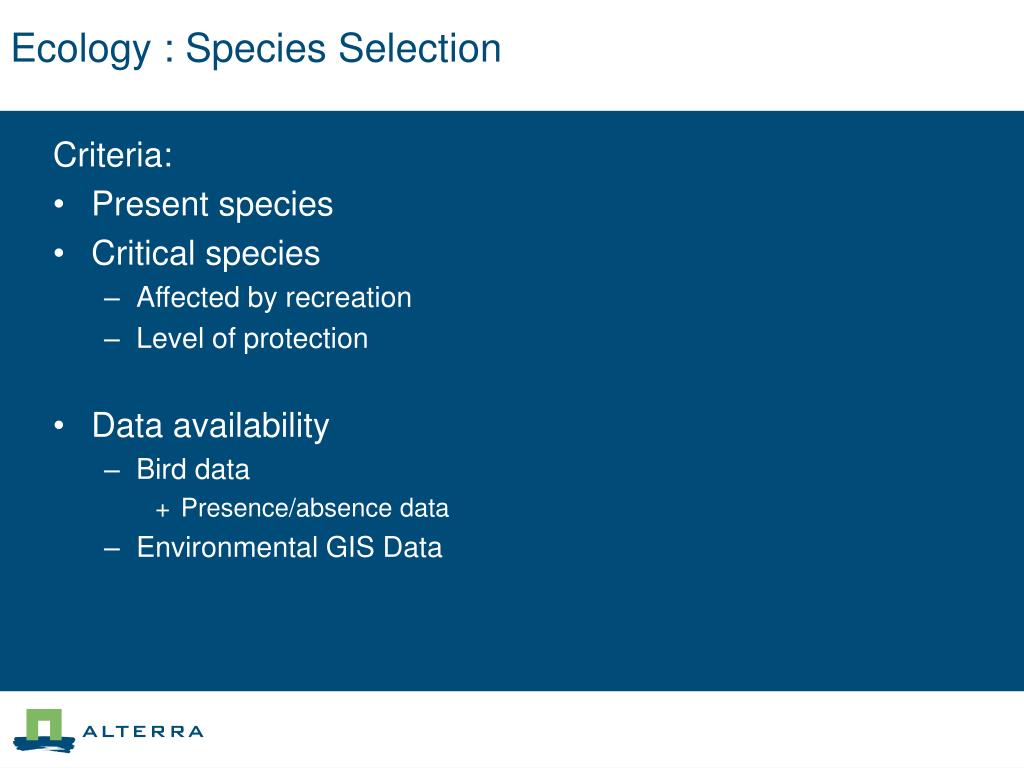Click the Bird data sub-item
The width and height of the screenshot is (1024, 768).
[x=193, y=470]
